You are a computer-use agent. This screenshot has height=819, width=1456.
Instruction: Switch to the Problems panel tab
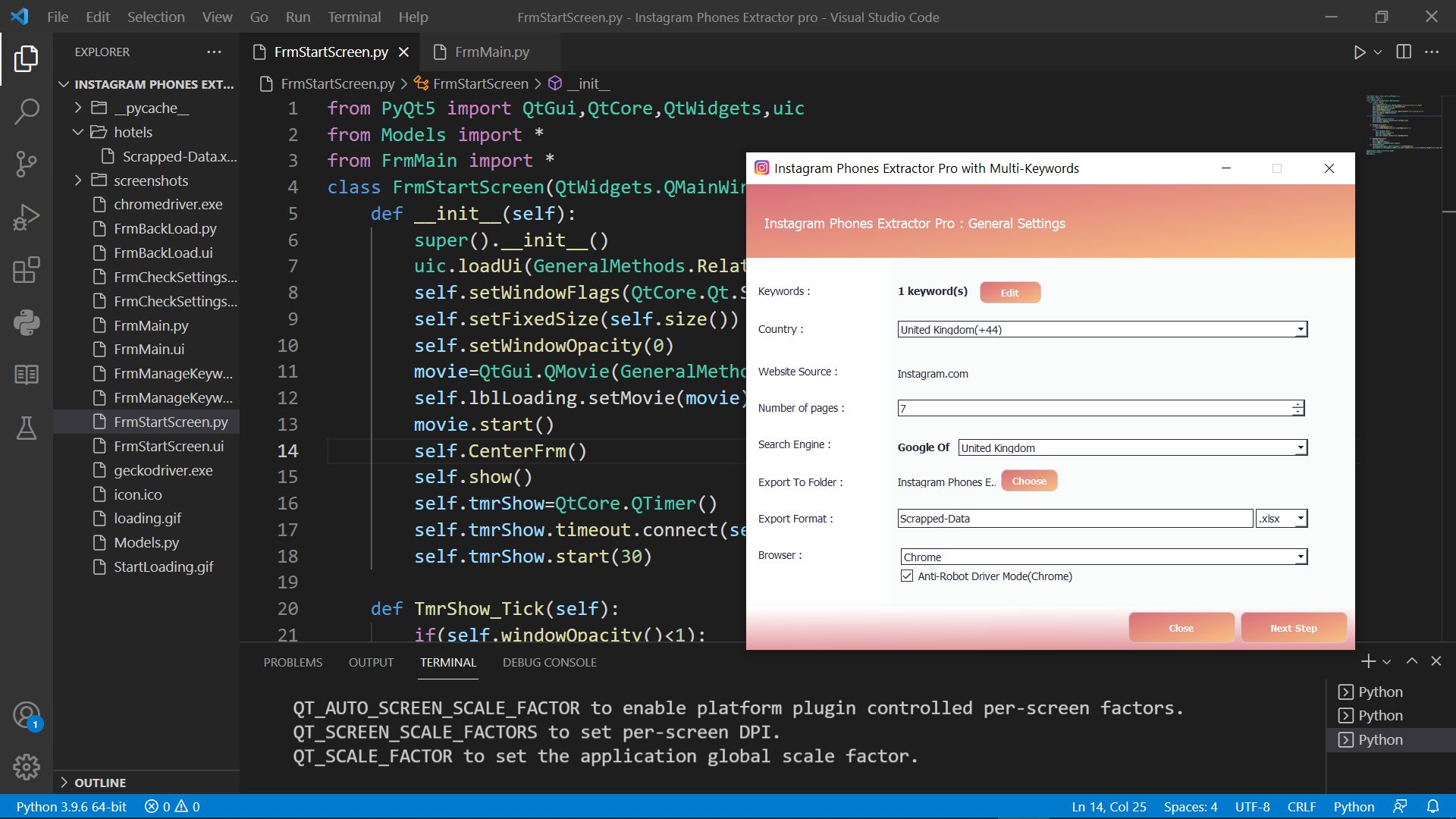click(x=293, y=662)
